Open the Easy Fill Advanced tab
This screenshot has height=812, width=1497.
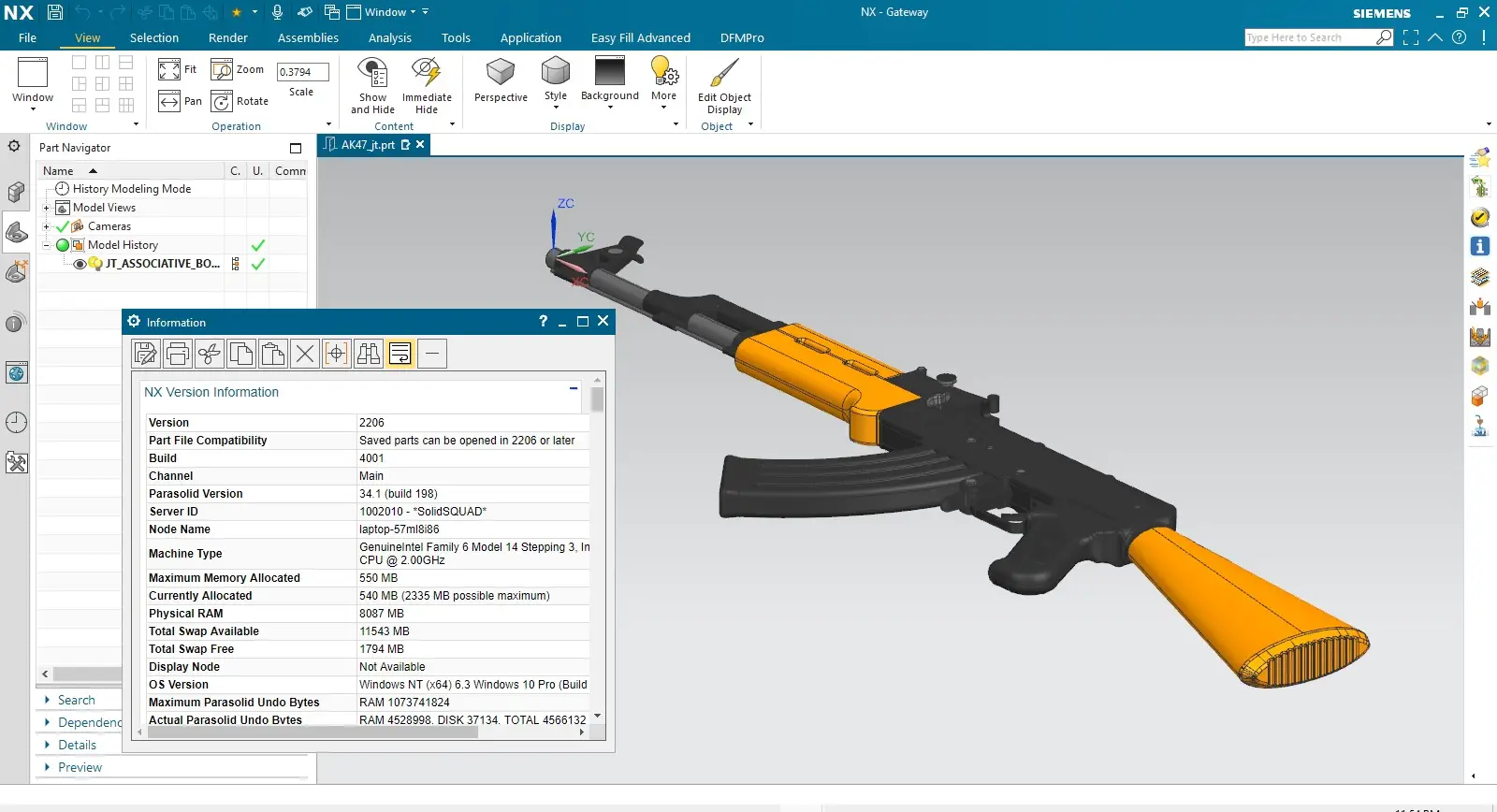click(641, 37)
